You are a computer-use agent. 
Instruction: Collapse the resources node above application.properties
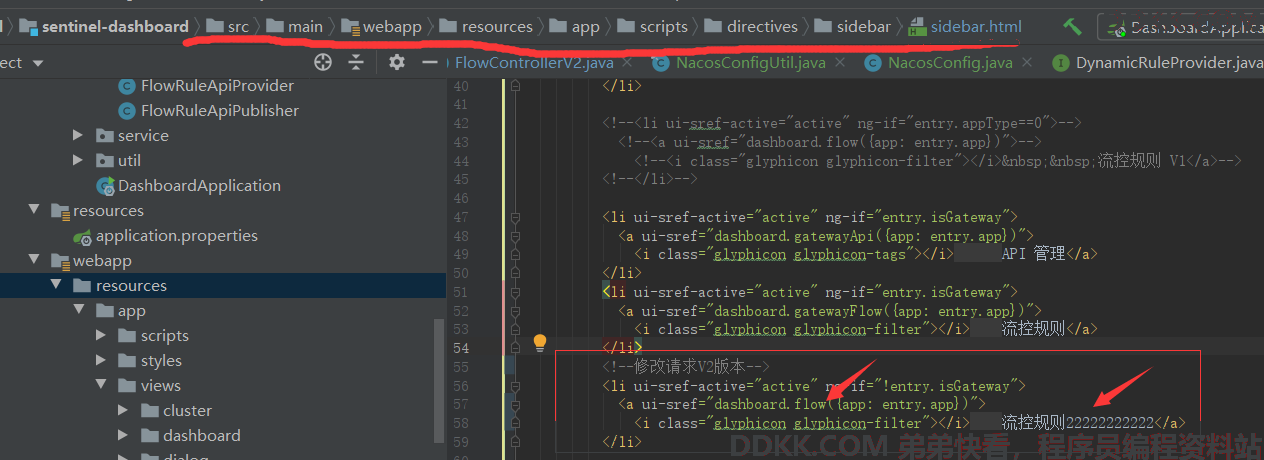(x=34, y=211)
